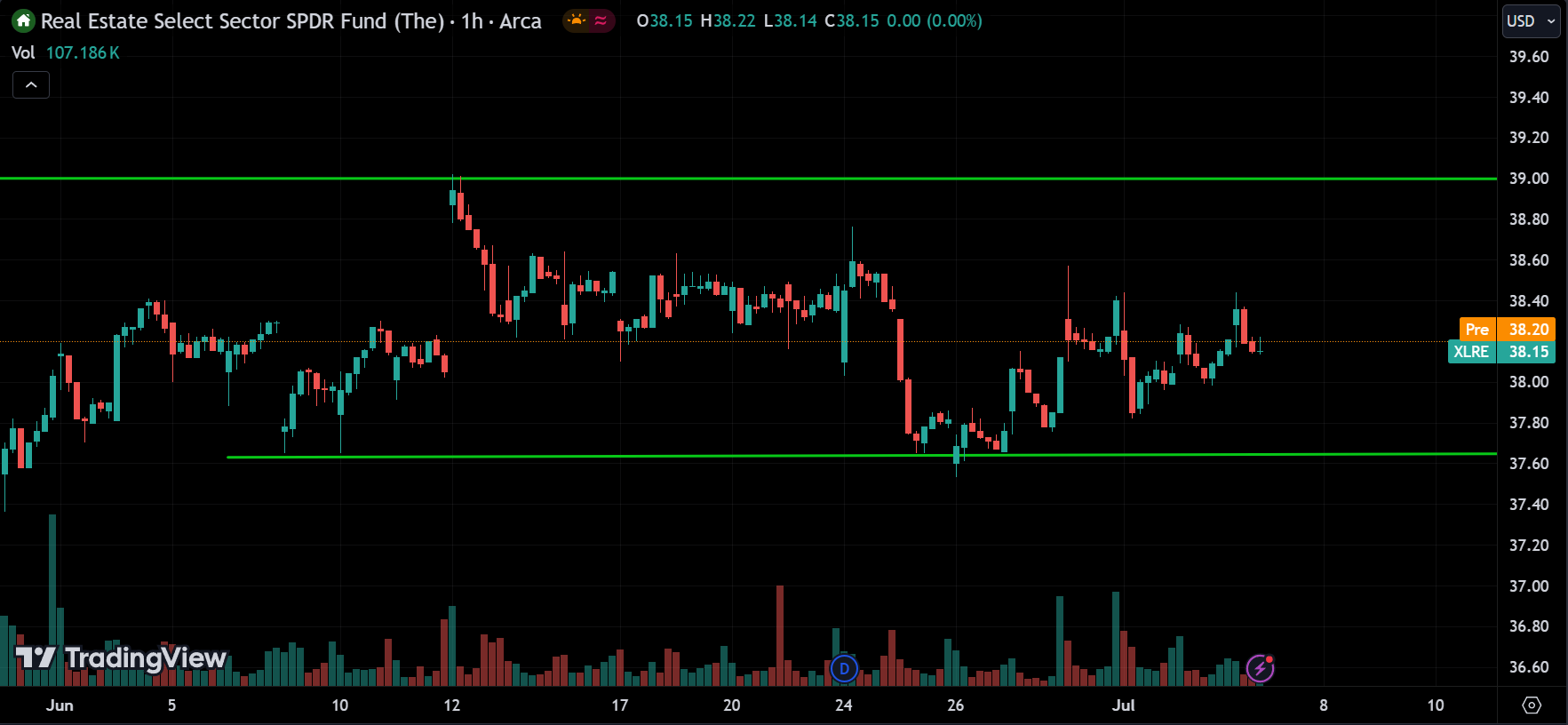The height and width of the screenshot is (725, 1568).
Task: Open the USD currency dropdown
Action: [x=1531, y=21]
